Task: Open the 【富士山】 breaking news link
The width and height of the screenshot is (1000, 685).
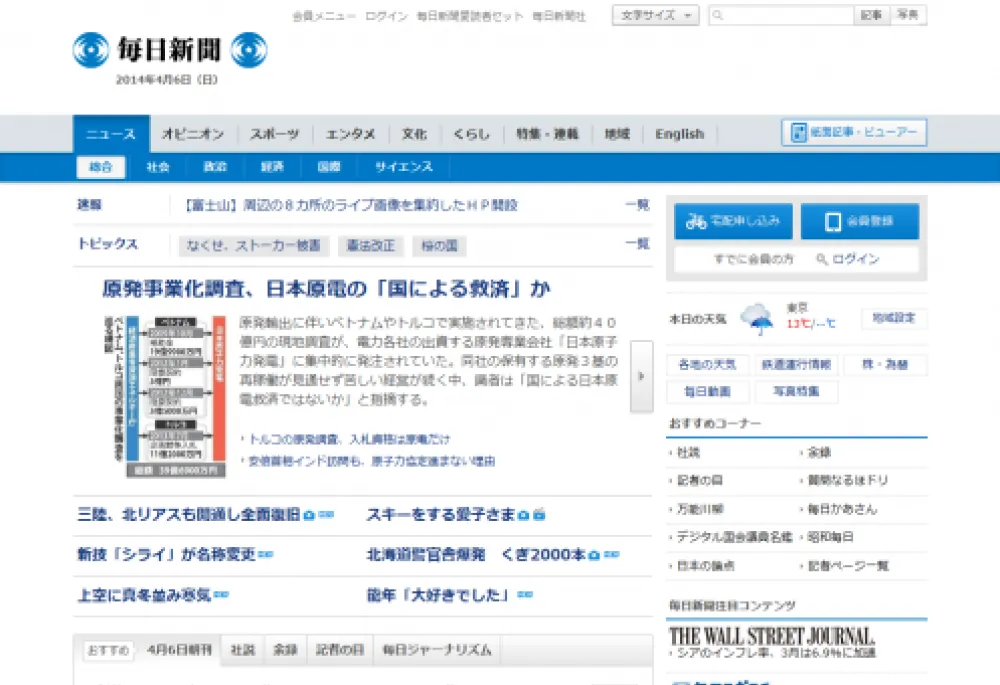Action: [x=349, y=205]
